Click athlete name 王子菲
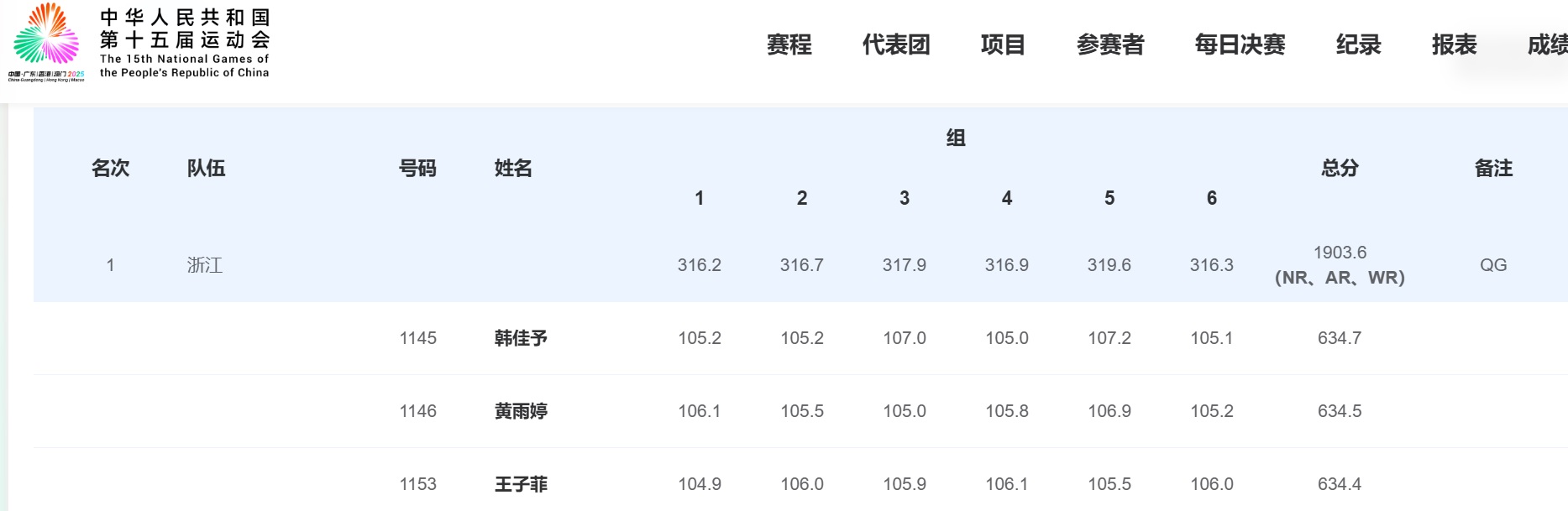The width and height of the screenshot is (1568, 511). [x=521, y=484]
